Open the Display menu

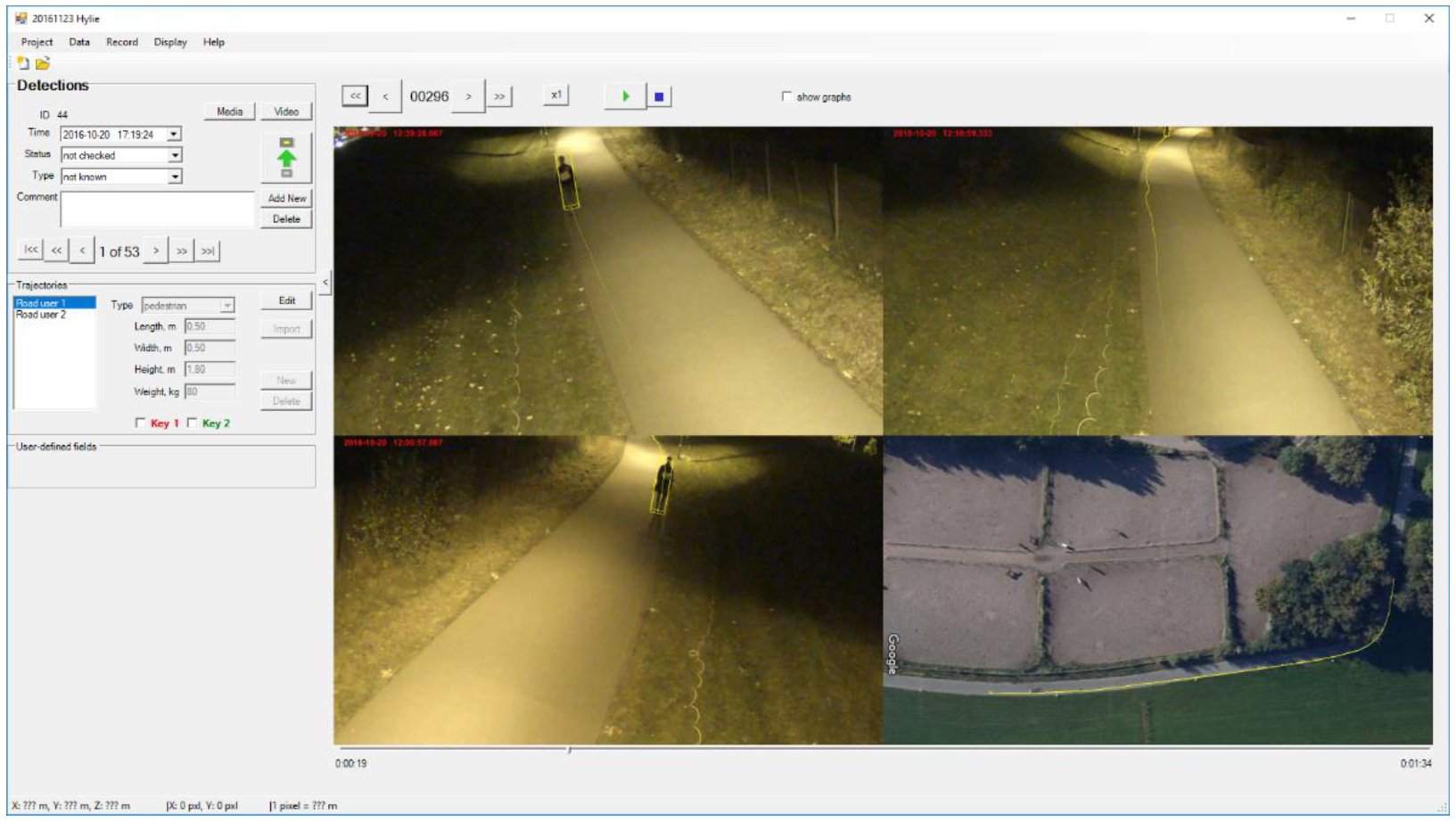170,42
